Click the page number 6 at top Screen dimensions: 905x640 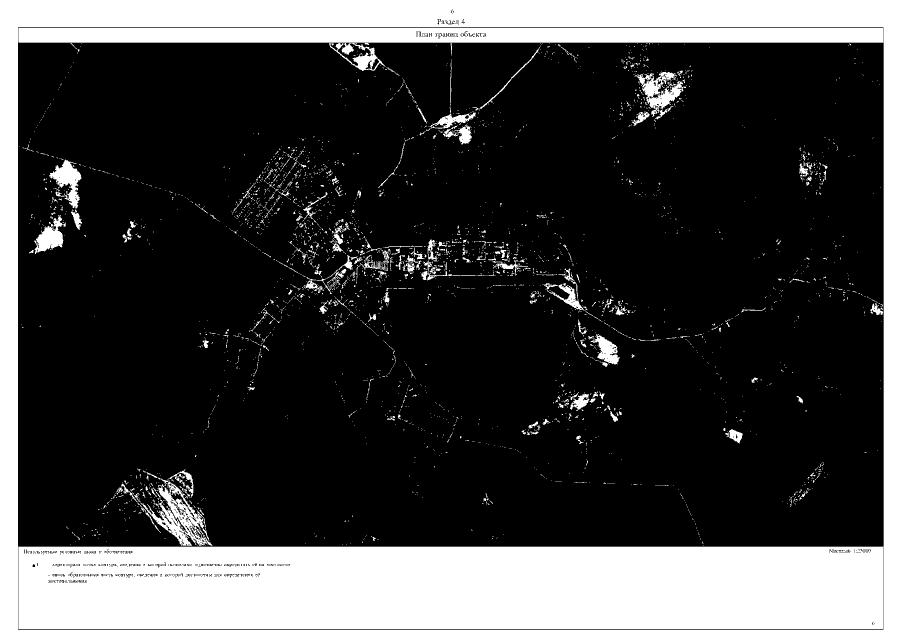(452, 11)
